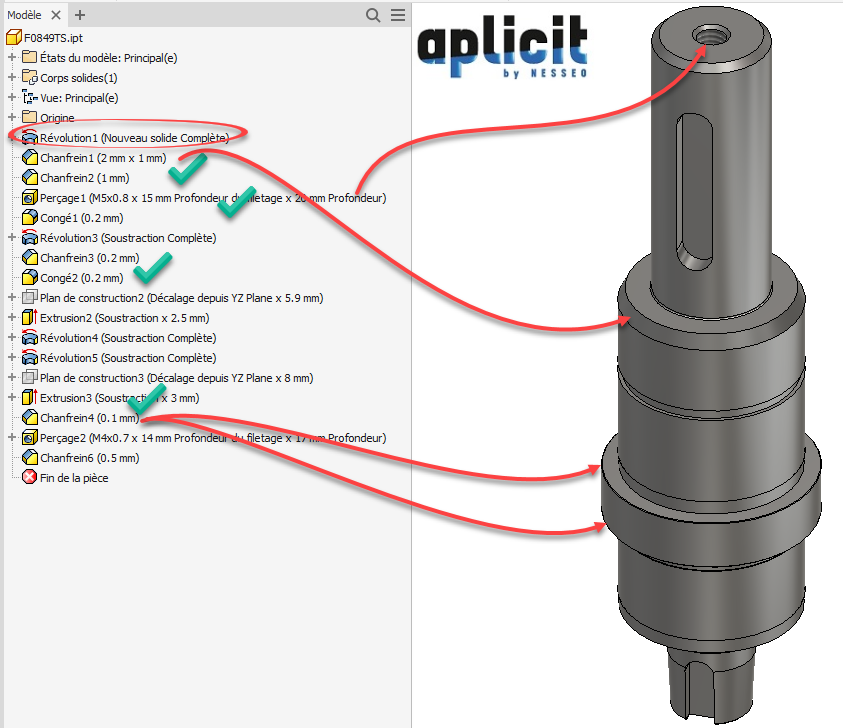
Task: Select Corps solides(1) row text
Action: tap(78, 78)
